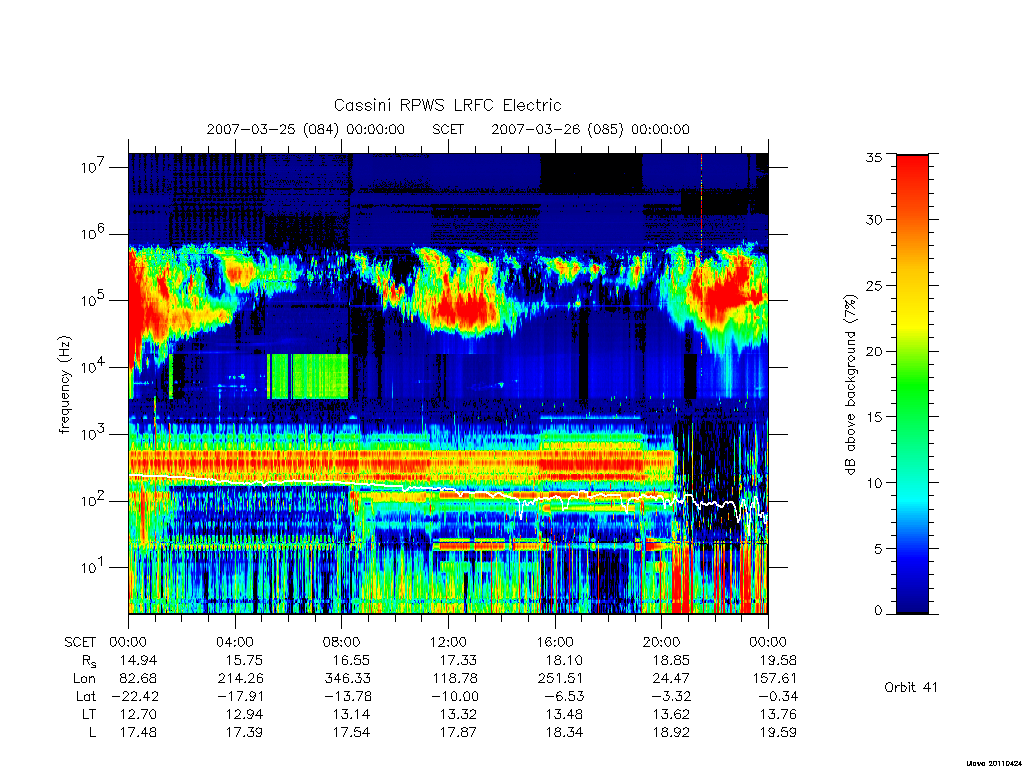
Task: Click the 10^7 frequency tick label
Action: coord(94,167)
